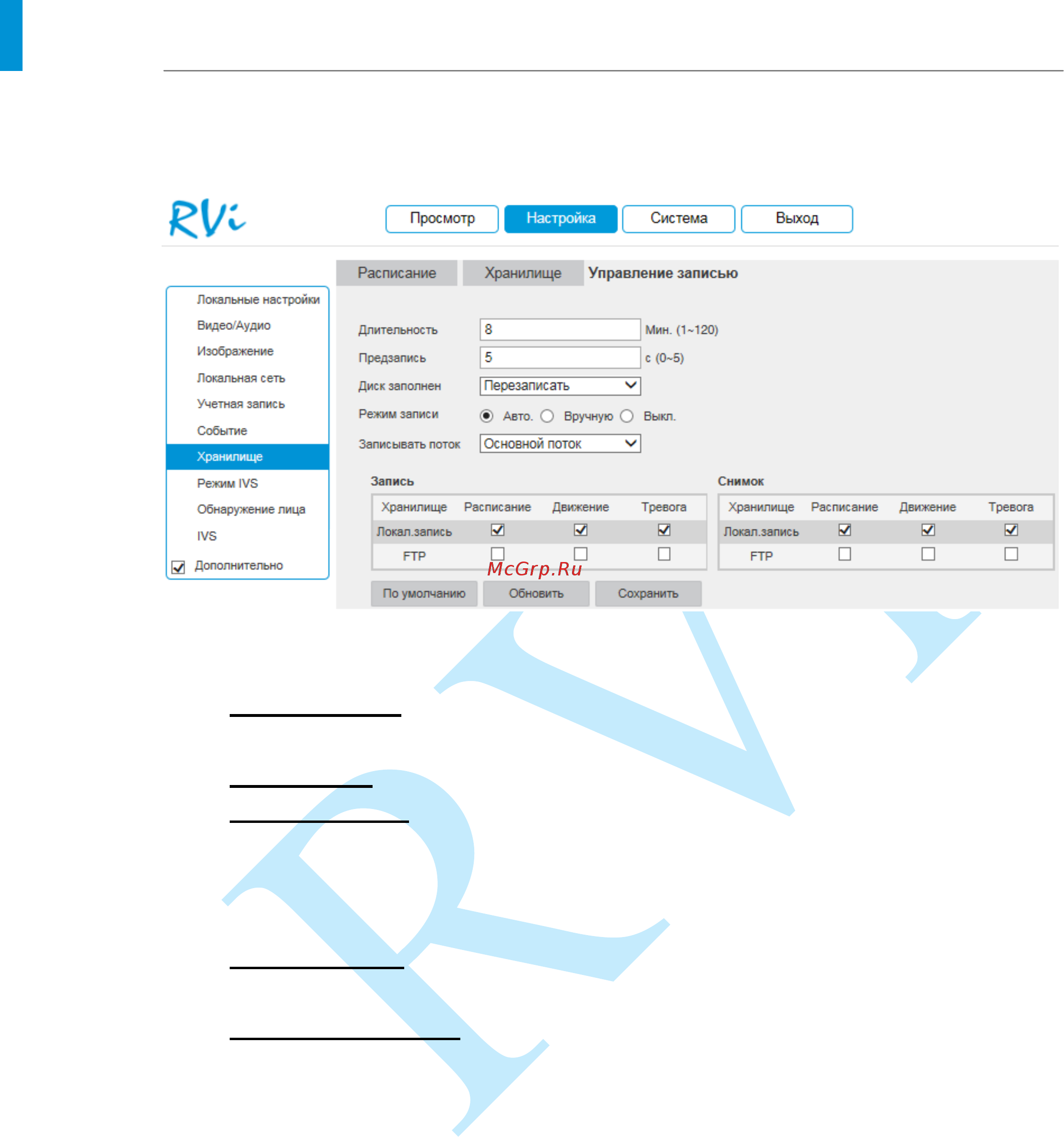The width and height of the screenshot is (1064, 1137).
Task: Select the Вручную recording mode
Action: (547, 416)
